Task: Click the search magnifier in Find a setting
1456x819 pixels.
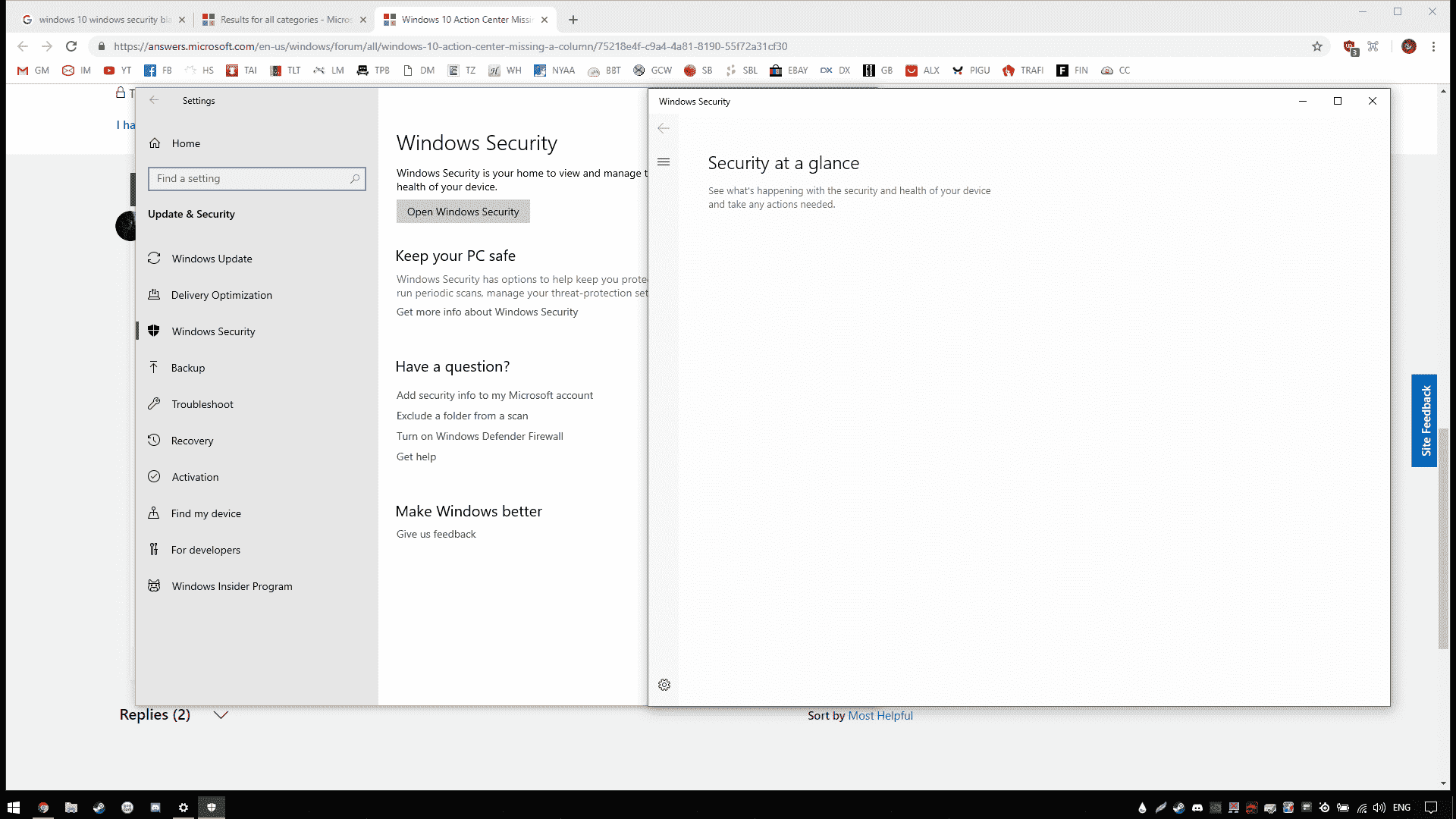Action: (354, 179)
